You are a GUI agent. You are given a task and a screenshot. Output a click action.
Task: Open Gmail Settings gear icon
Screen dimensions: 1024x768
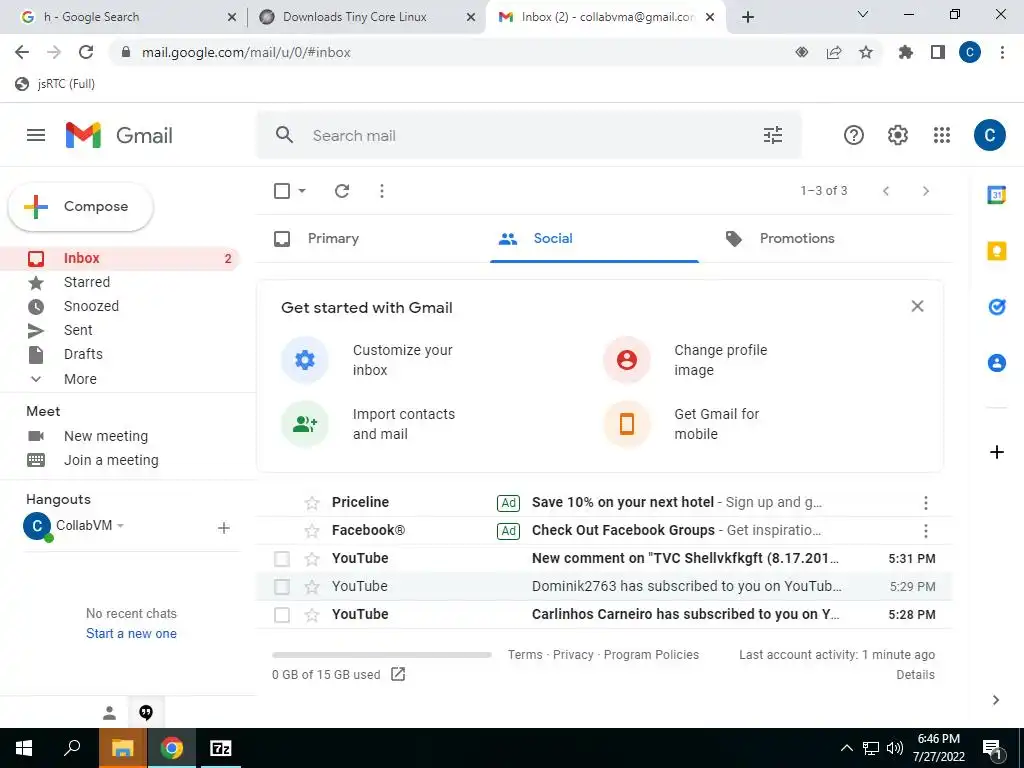[898, 135]
